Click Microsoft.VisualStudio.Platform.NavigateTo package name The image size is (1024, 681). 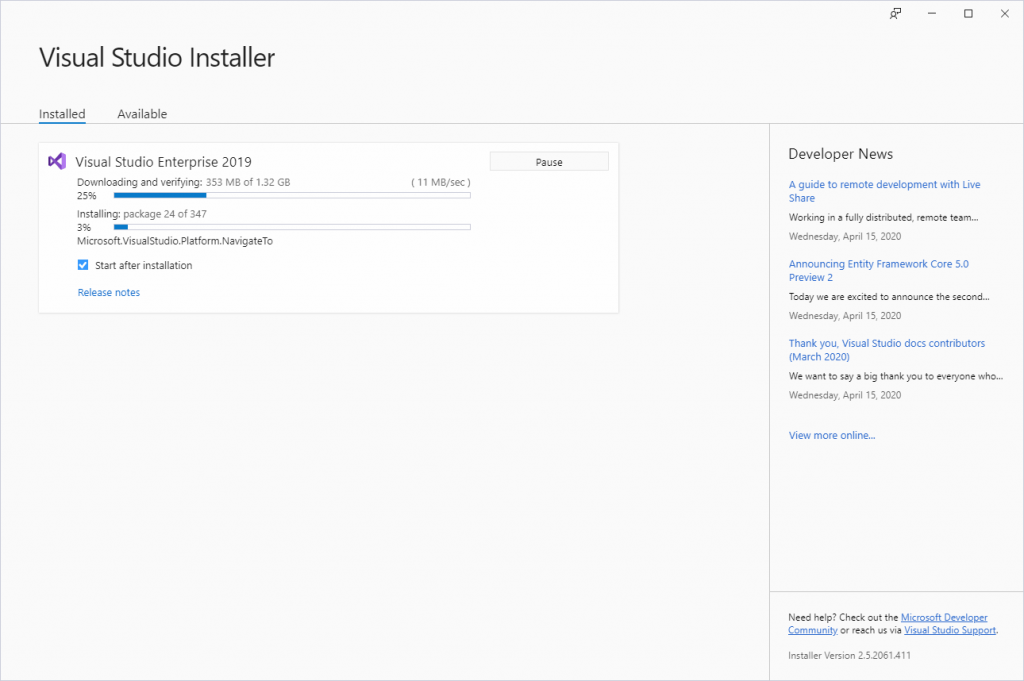click(x=175, y=241)
